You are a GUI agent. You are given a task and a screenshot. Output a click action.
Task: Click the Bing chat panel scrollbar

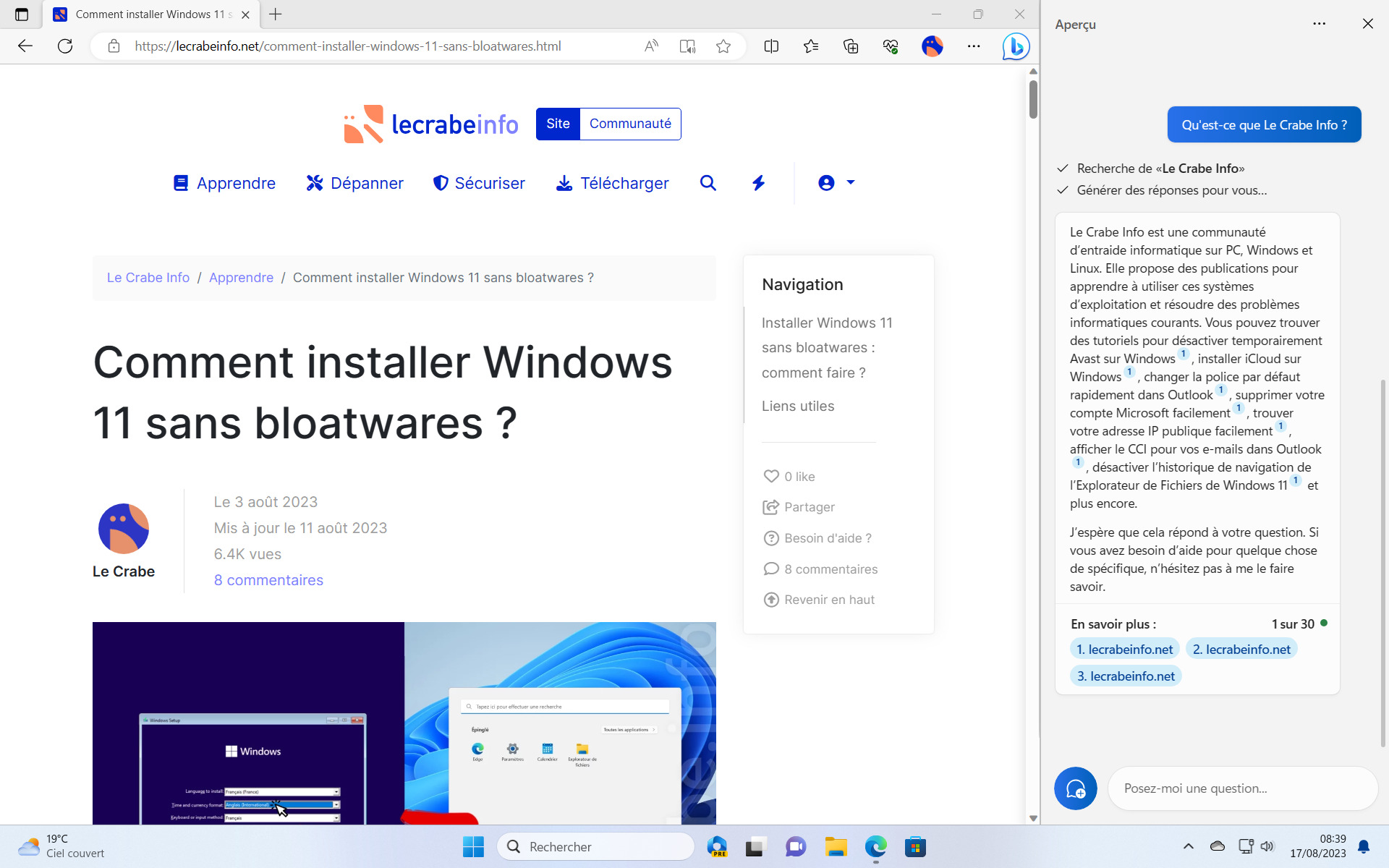(x=1382, y=564)
